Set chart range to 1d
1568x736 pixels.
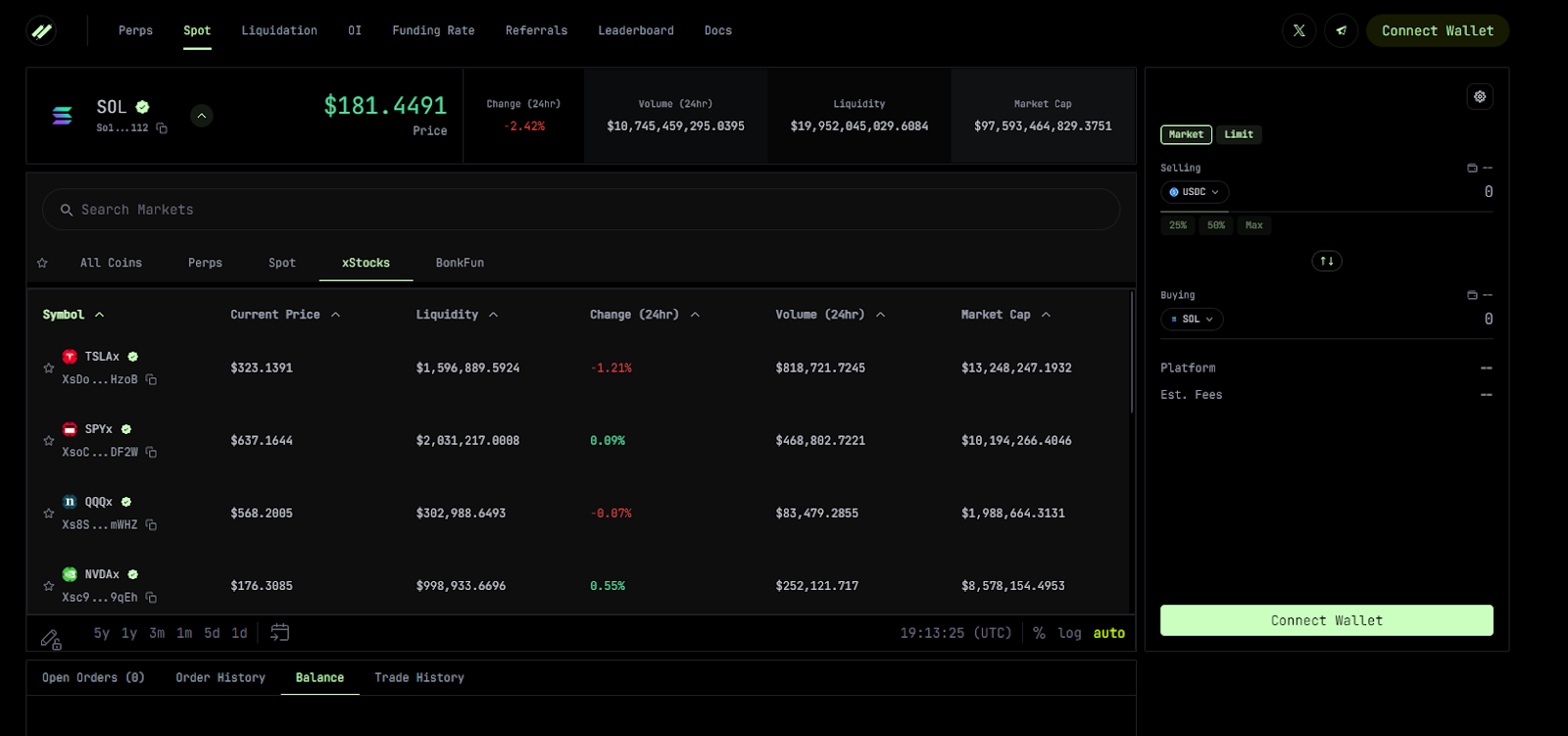coord(239,633)
